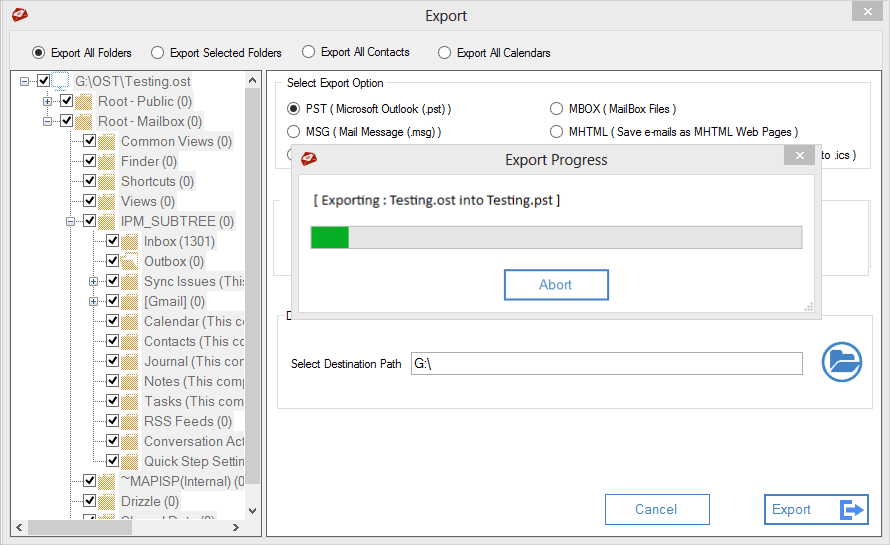Choose the MBOX export option
This screenshot has width=890, height=545.
coord(557,109)
